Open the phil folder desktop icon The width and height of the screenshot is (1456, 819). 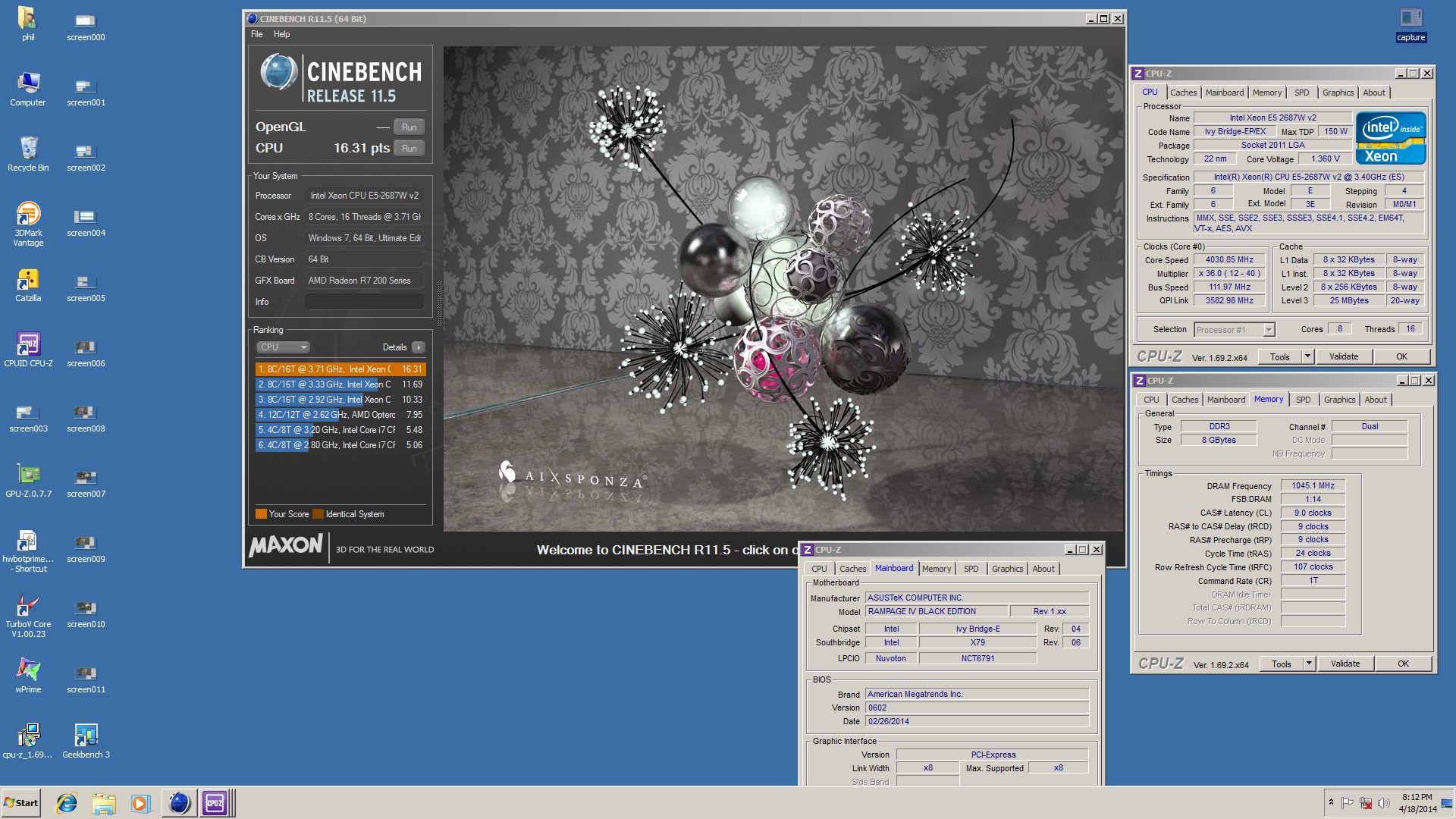pyautogui.click(x=28, y=23)
